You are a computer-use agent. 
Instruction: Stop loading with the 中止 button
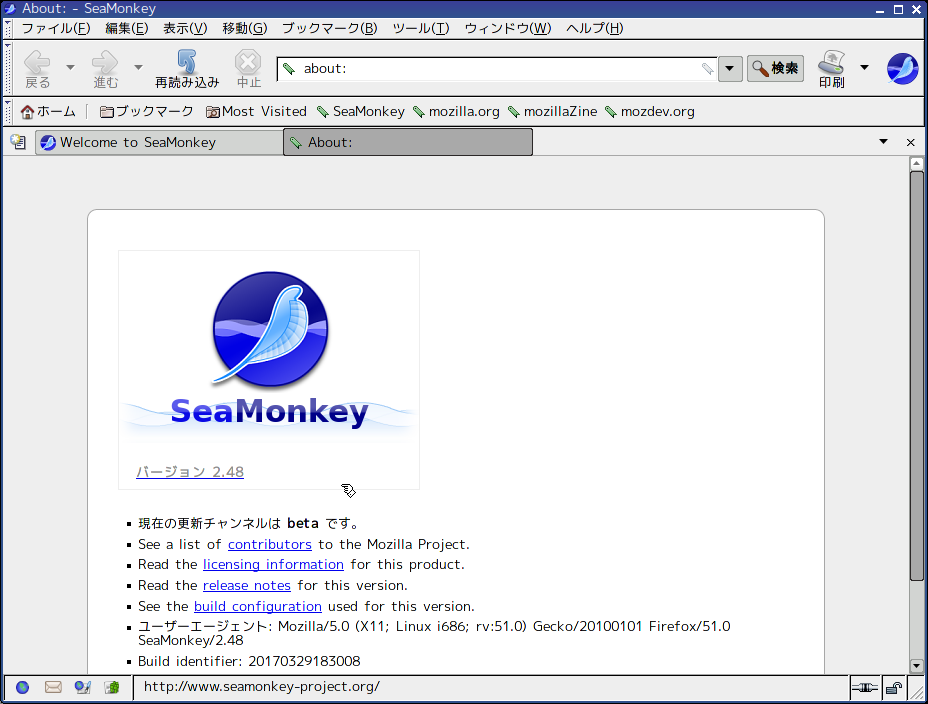[248, 69]
